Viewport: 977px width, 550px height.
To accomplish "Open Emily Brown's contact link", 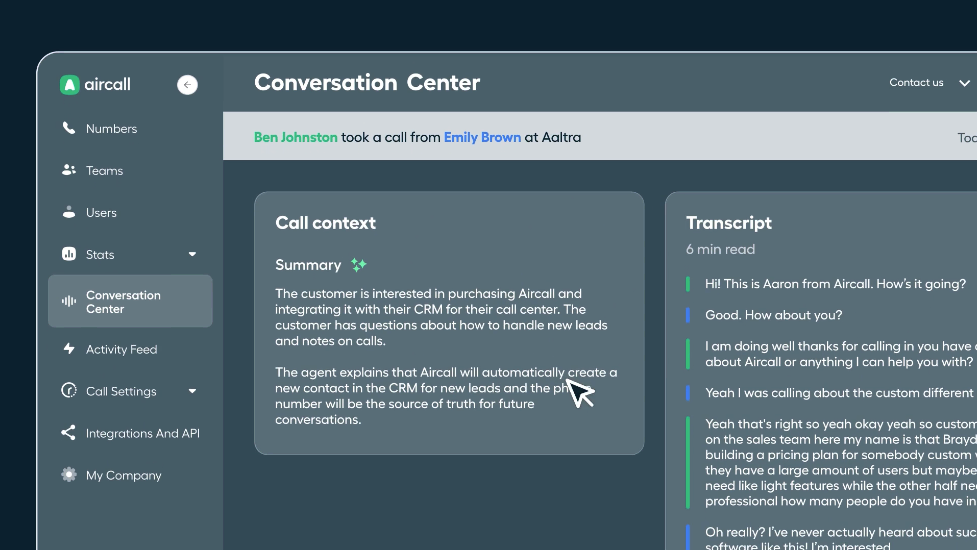I will pyautogui.click(x=482, y=137).
